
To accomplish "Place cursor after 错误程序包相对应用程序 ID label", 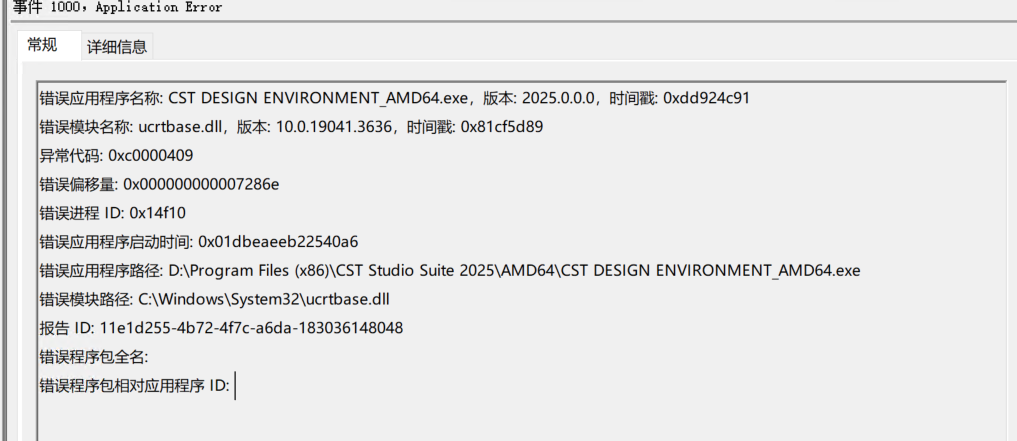I will 235,386.
